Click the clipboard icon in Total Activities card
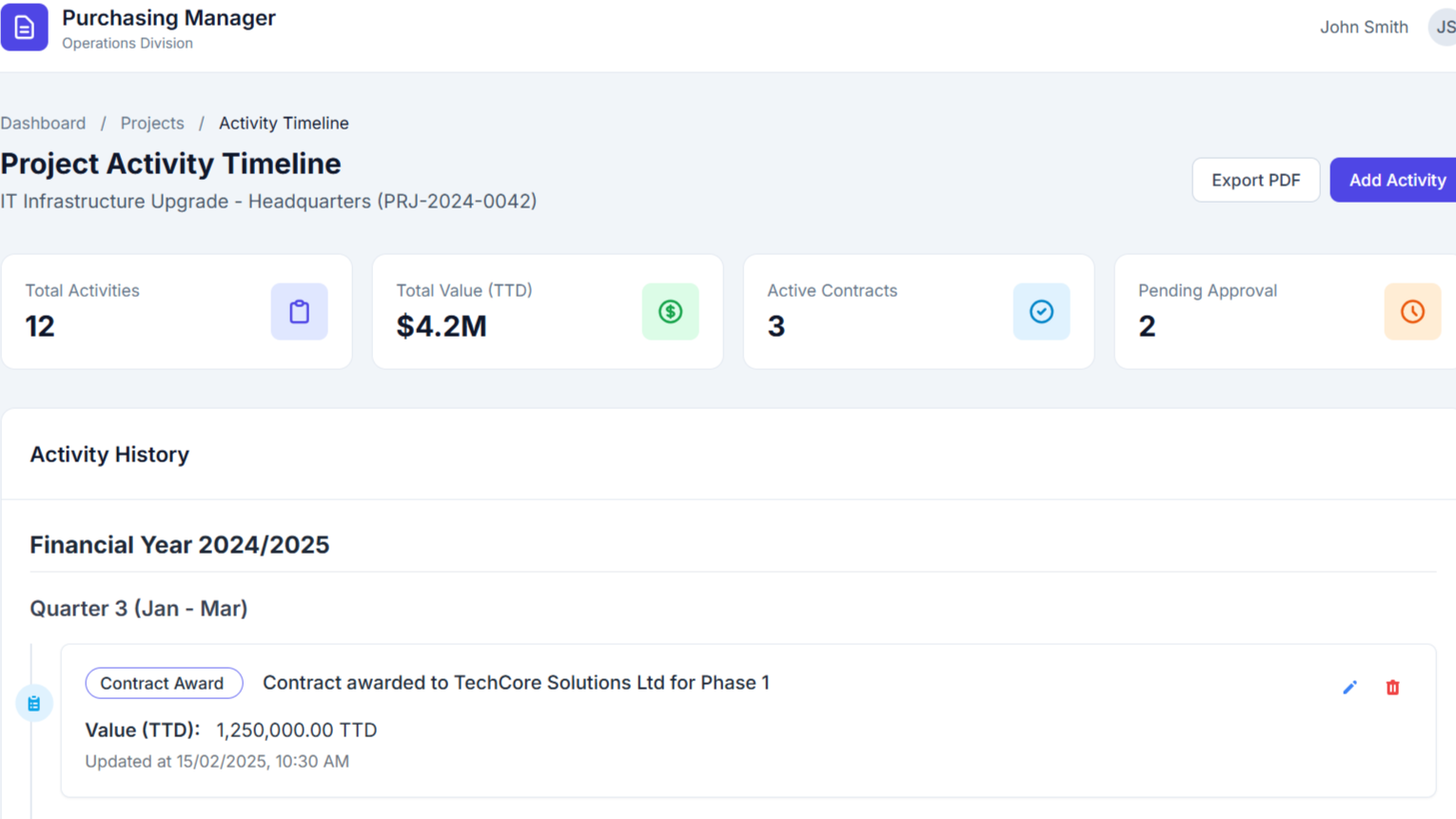 299,311
